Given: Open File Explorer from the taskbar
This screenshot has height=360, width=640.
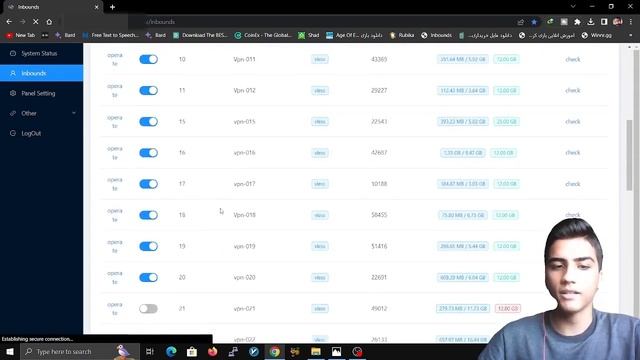Looking at the screenshot, I should point(316,351).
